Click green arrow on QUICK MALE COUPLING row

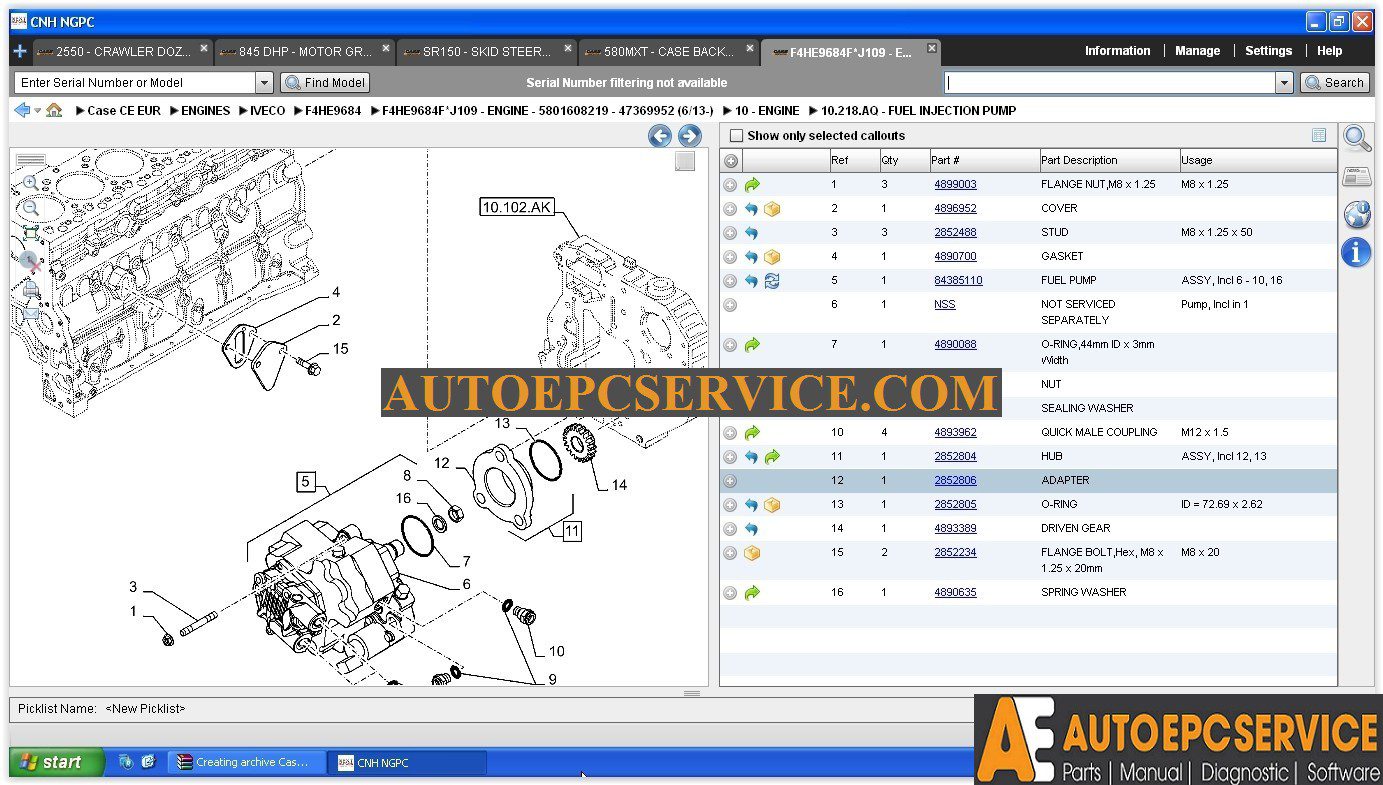click(x=752, y=433)
